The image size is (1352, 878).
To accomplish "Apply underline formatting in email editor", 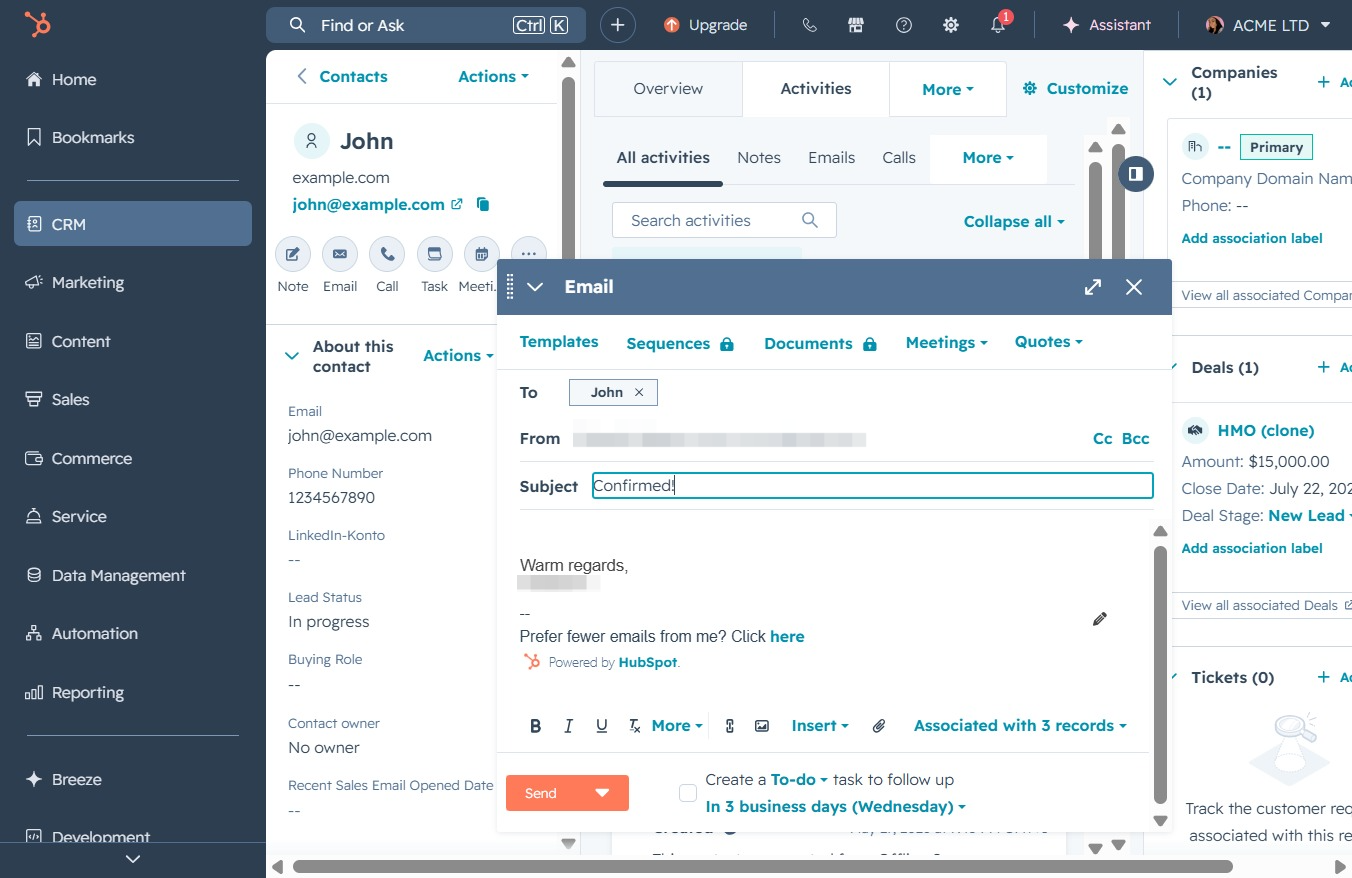I will 601,726.
